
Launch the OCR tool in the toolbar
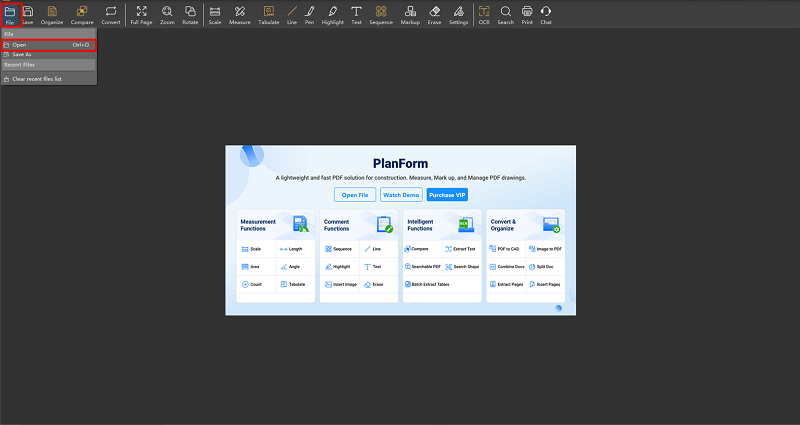(x=484, y=15)
